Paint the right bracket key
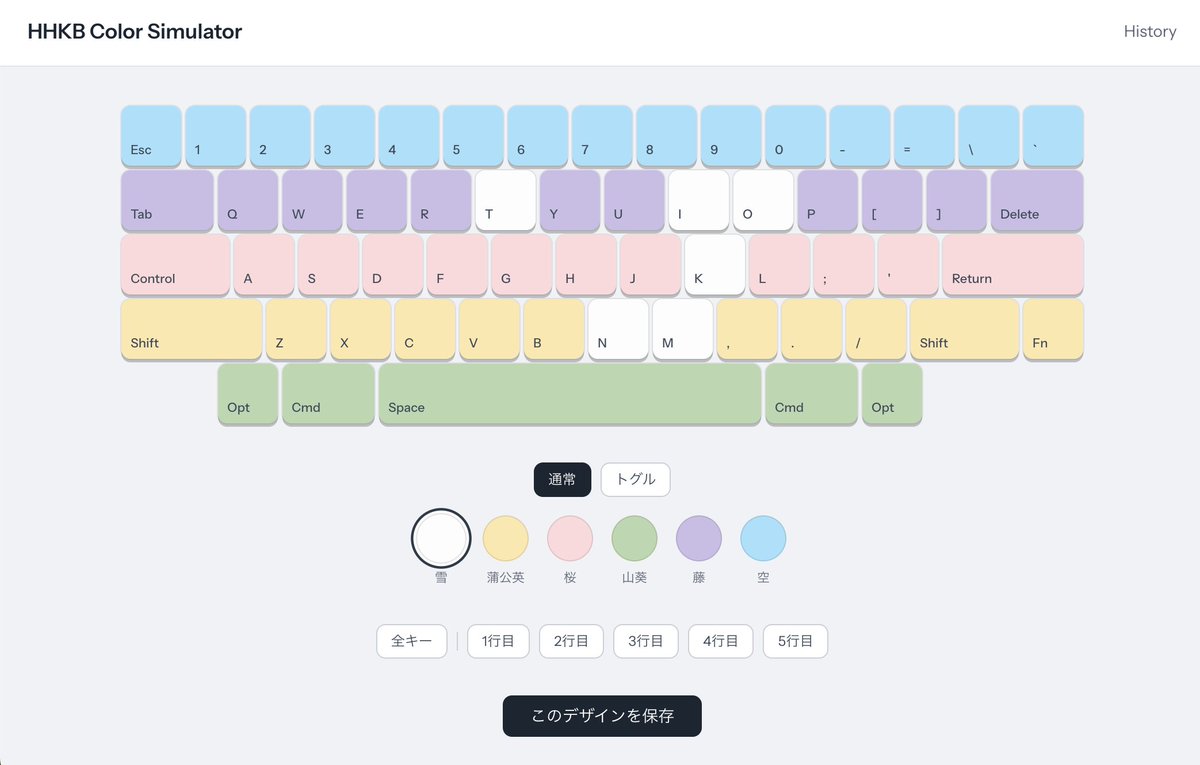 coord(957,200)
